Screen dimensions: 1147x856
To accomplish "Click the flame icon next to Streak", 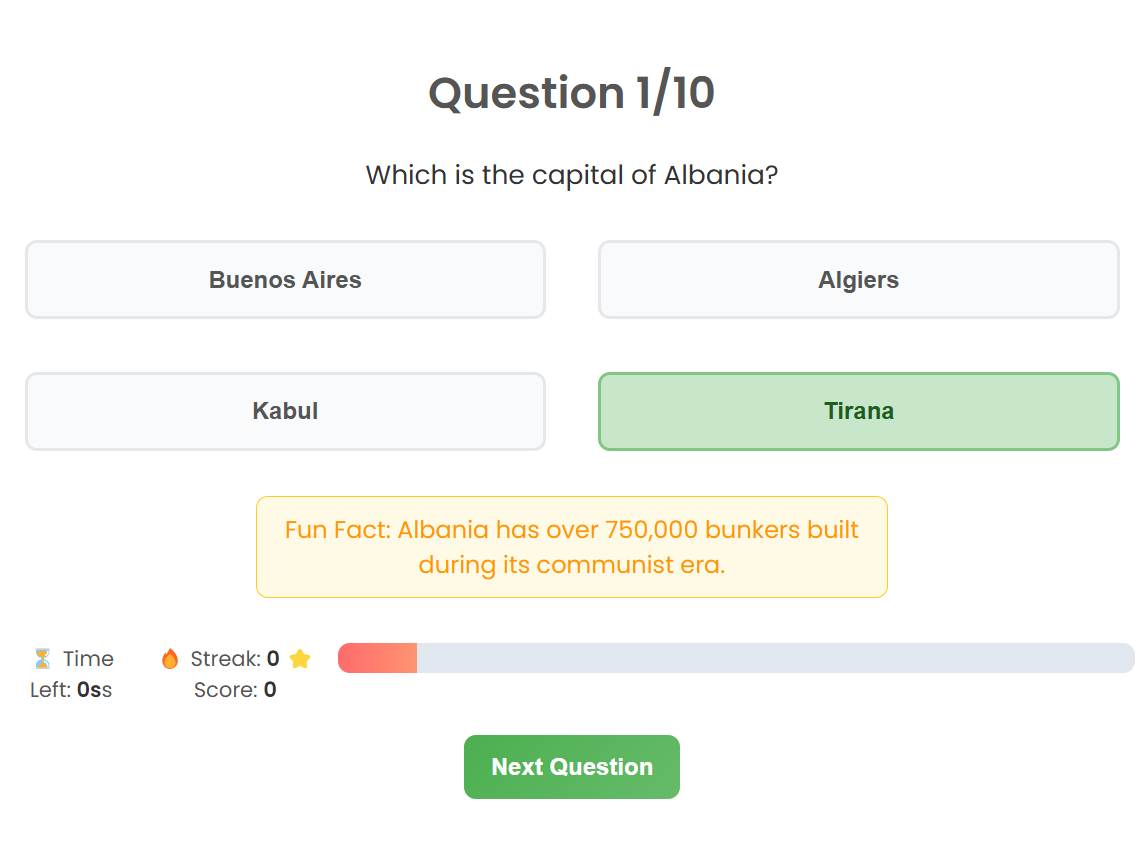I will click(170, 658).
